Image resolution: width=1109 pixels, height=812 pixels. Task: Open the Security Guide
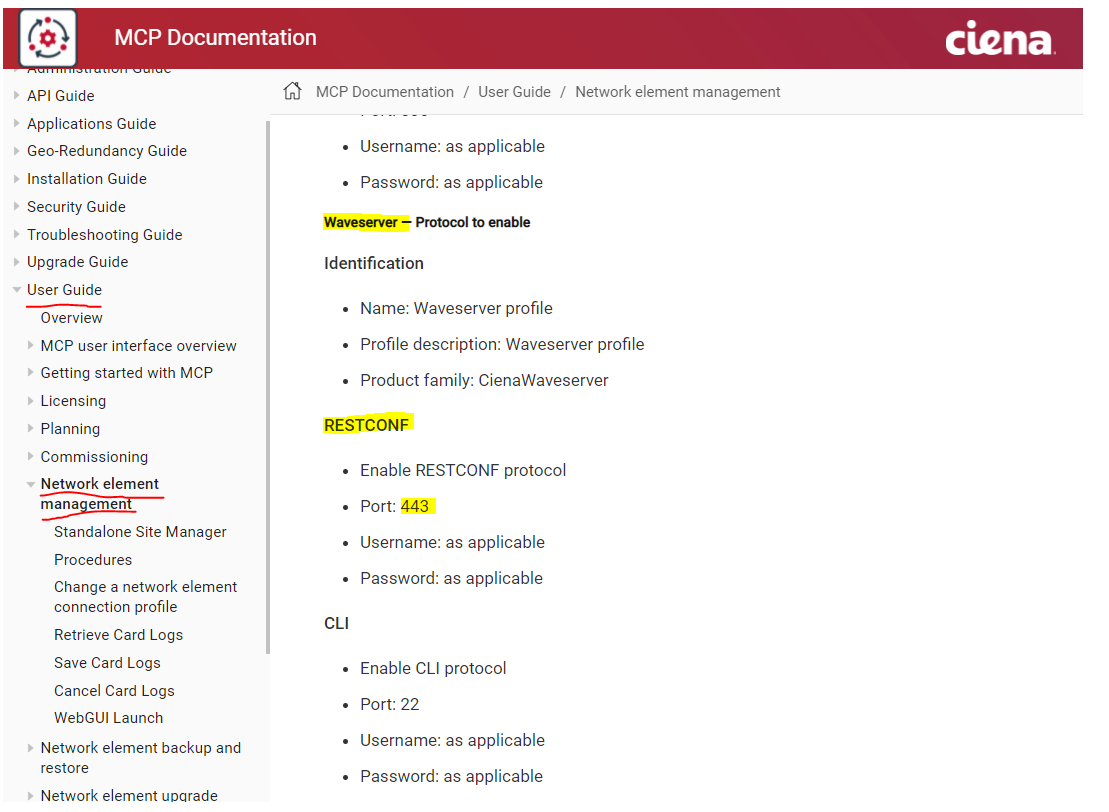click(x=76, y=207)
